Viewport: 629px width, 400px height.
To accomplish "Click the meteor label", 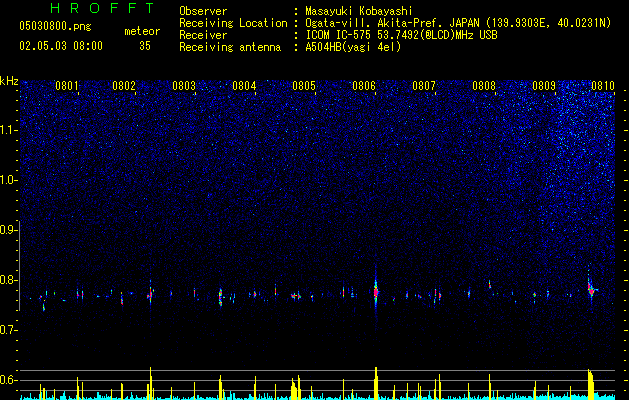I will point(142,31).
